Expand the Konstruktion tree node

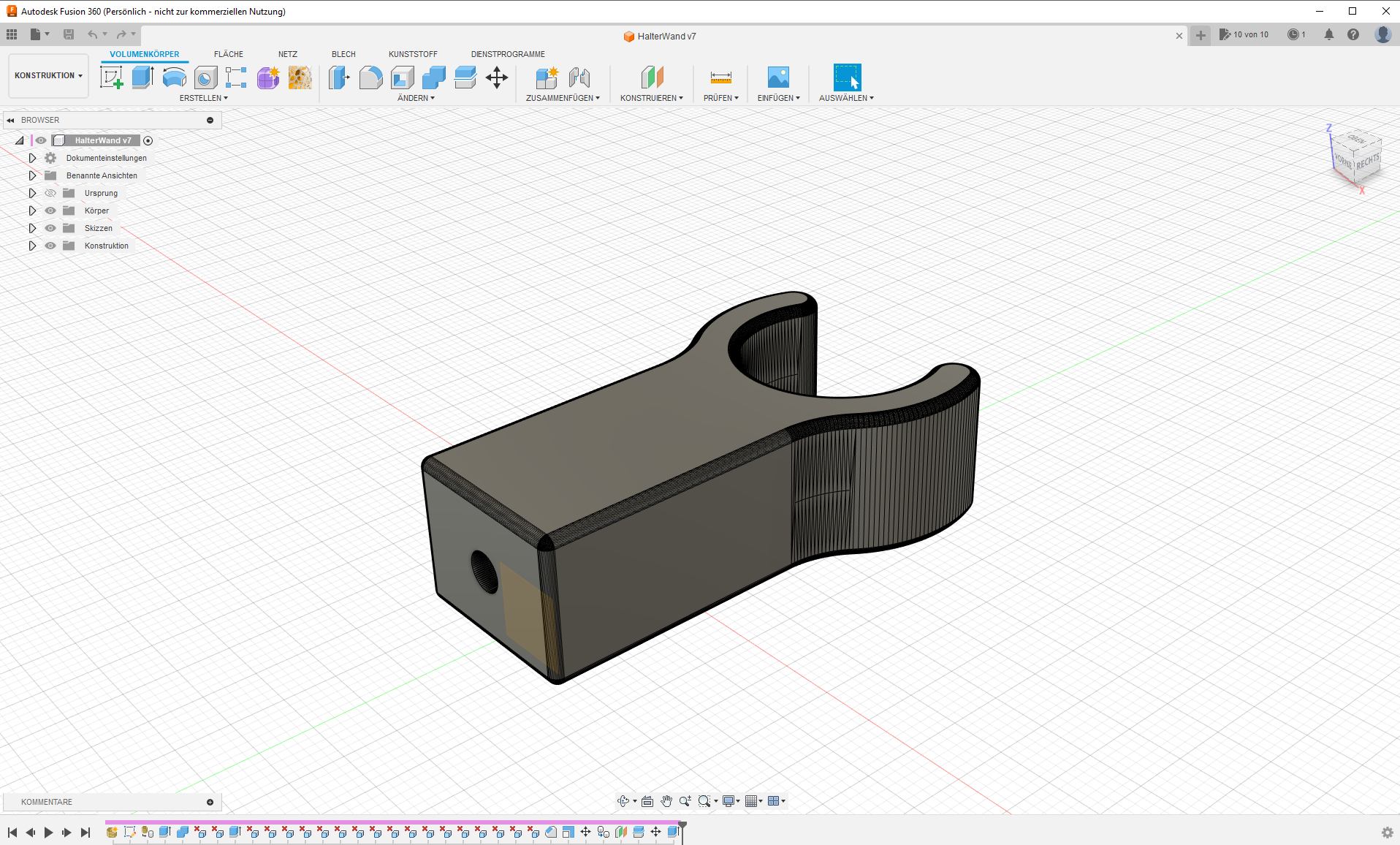click(x=32, y=246)
